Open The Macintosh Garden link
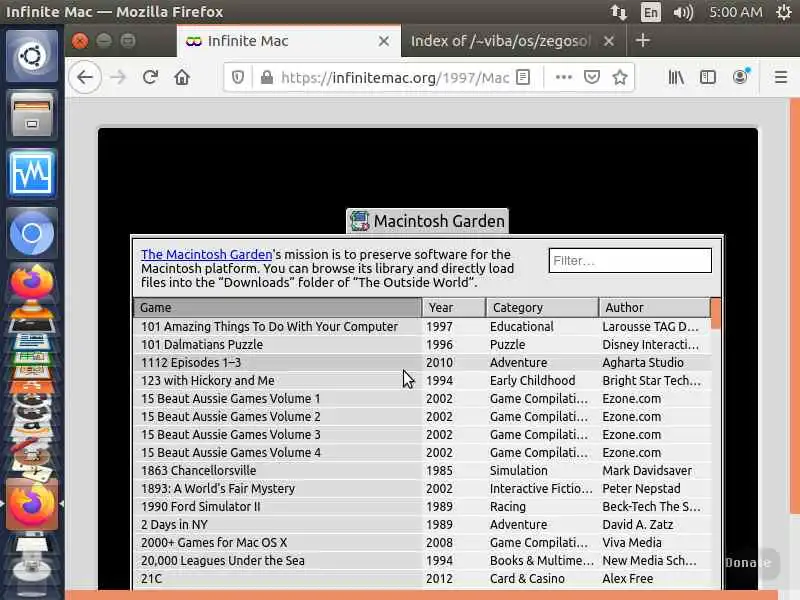 (x=207, y=254)
